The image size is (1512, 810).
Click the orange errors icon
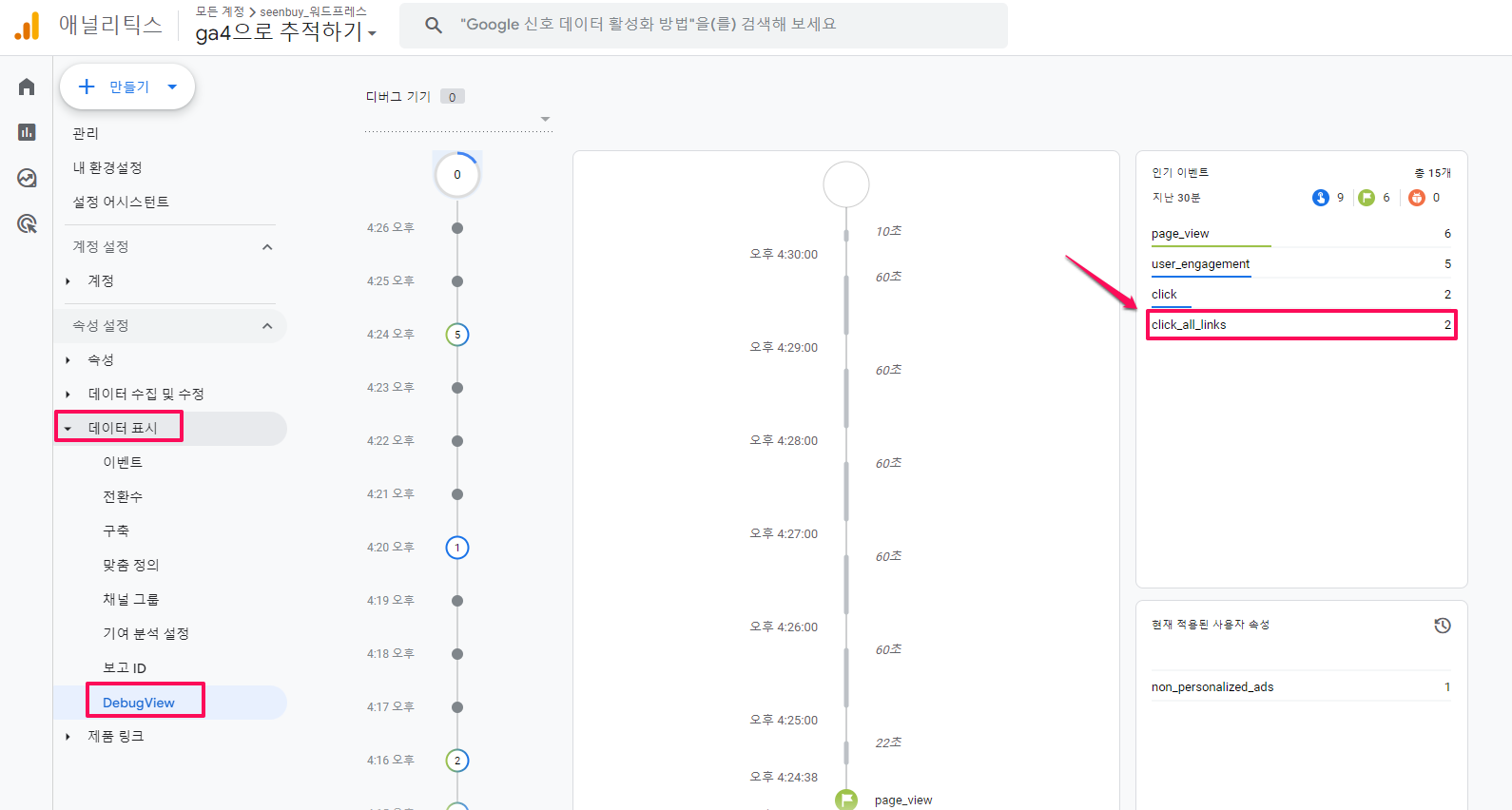click(x=1417, y=198)
